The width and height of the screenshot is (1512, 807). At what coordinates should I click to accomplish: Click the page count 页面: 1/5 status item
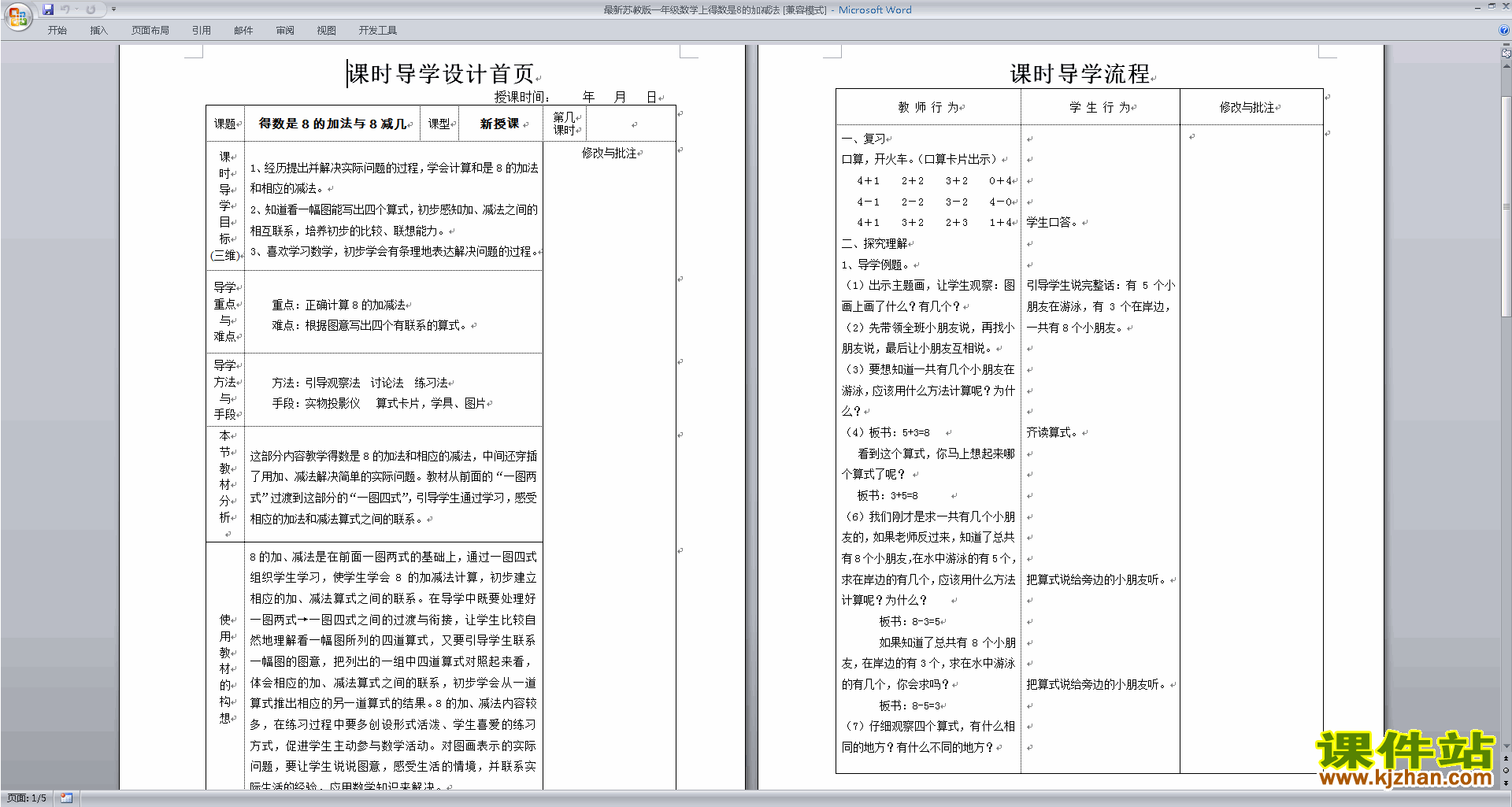[27, 798]
